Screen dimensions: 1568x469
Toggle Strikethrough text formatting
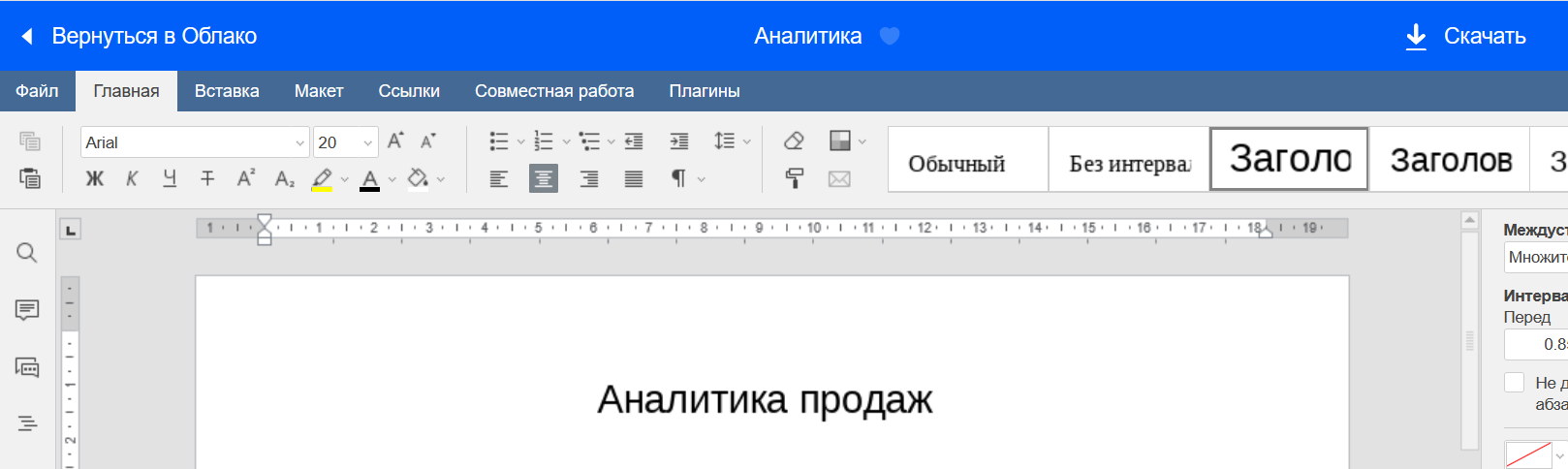(207, 179)
